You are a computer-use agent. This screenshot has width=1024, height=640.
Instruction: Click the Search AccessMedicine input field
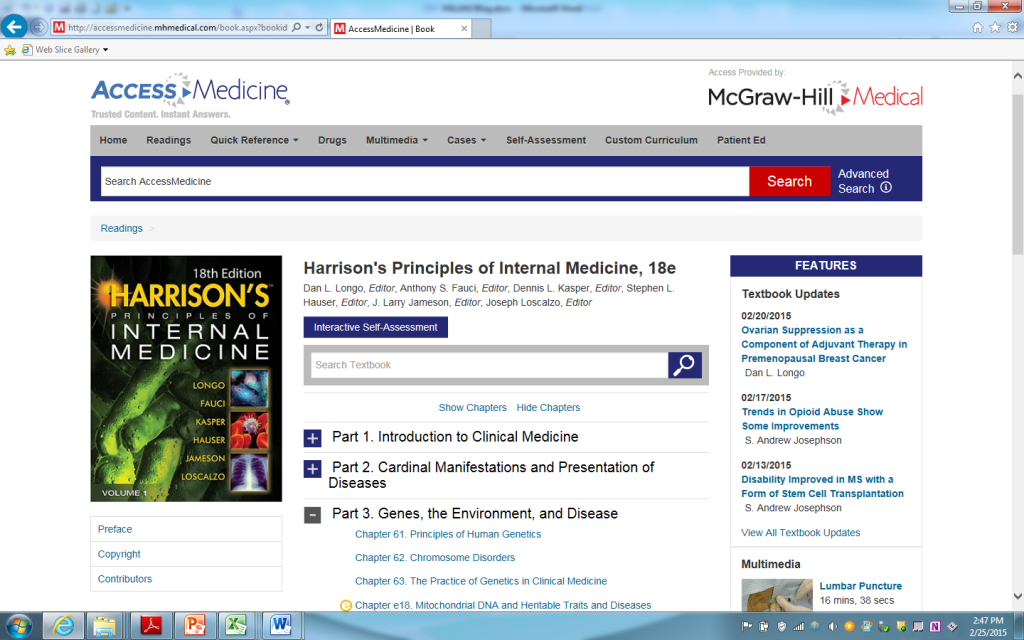tap(424, 181)
